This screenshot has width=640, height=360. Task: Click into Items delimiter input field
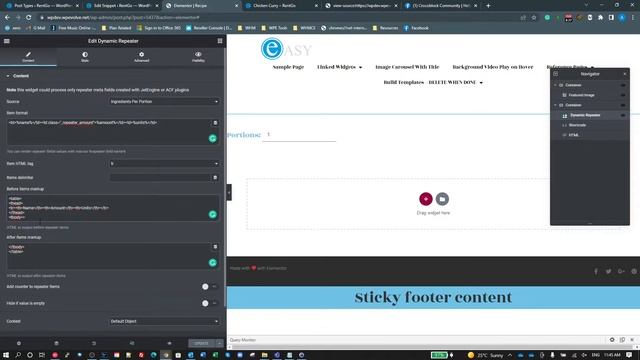(160, 178)
